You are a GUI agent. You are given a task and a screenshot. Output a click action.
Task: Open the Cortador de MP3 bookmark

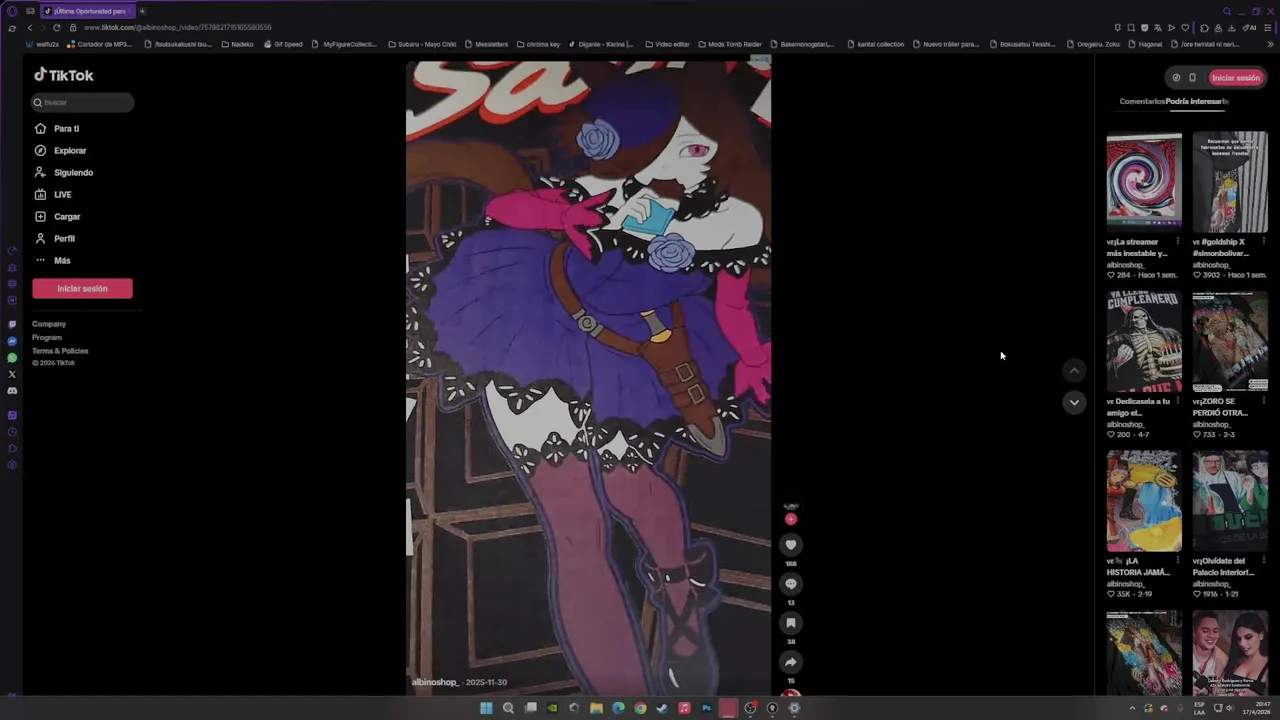pos(100,44)
